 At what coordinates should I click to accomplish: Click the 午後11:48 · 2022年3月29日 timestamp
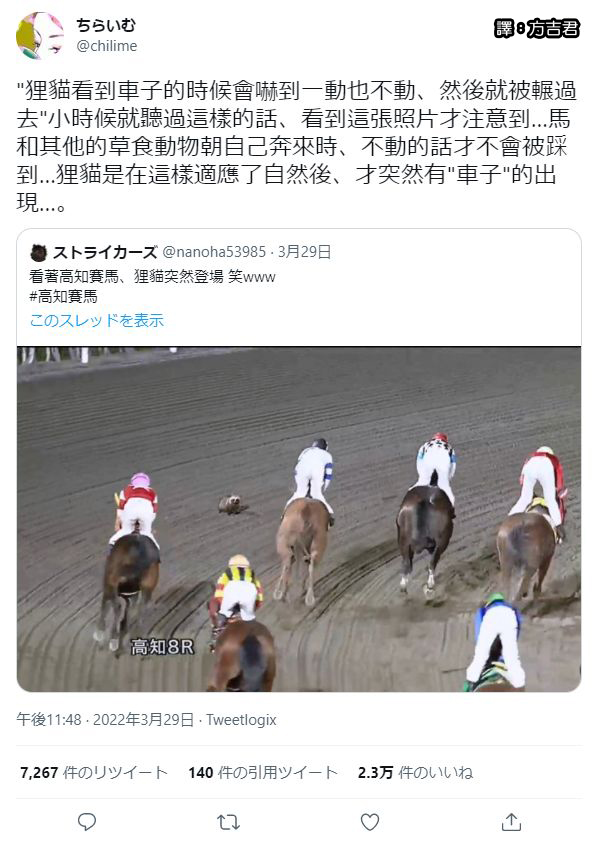[x=105, y=720]
